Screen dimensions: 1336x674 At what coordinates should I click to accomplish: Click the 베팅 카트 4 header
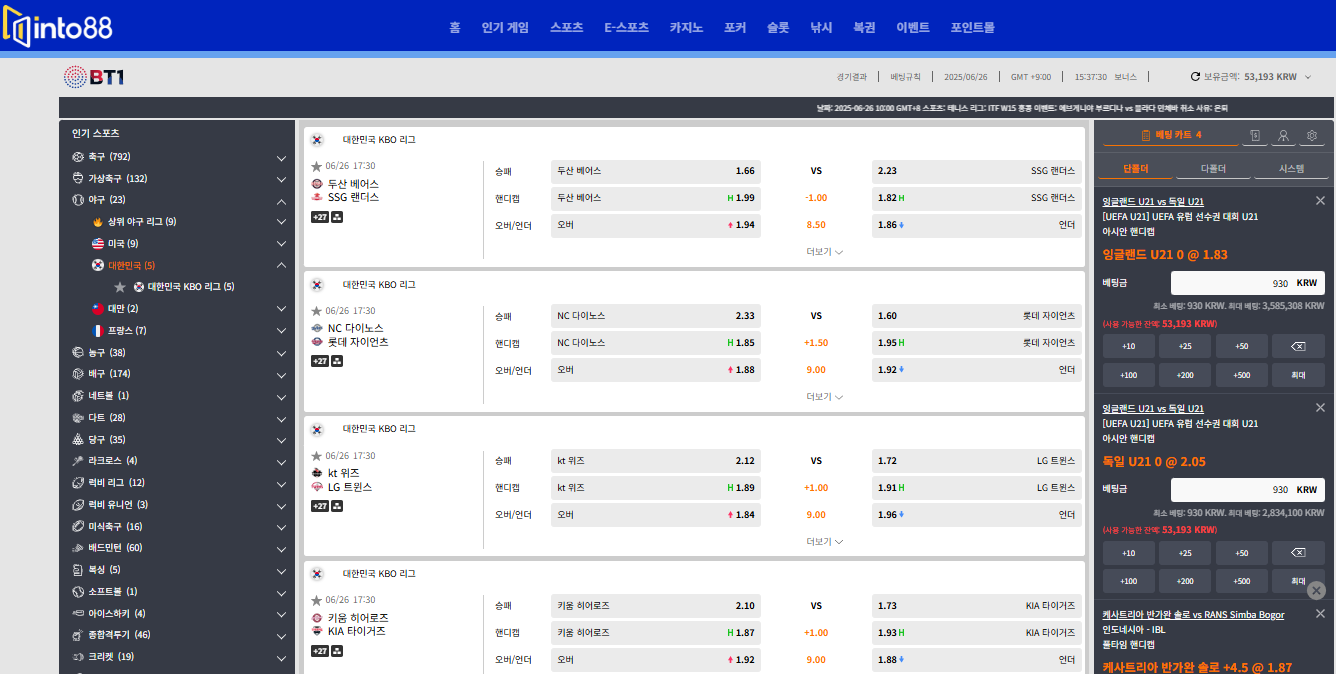1171,135
